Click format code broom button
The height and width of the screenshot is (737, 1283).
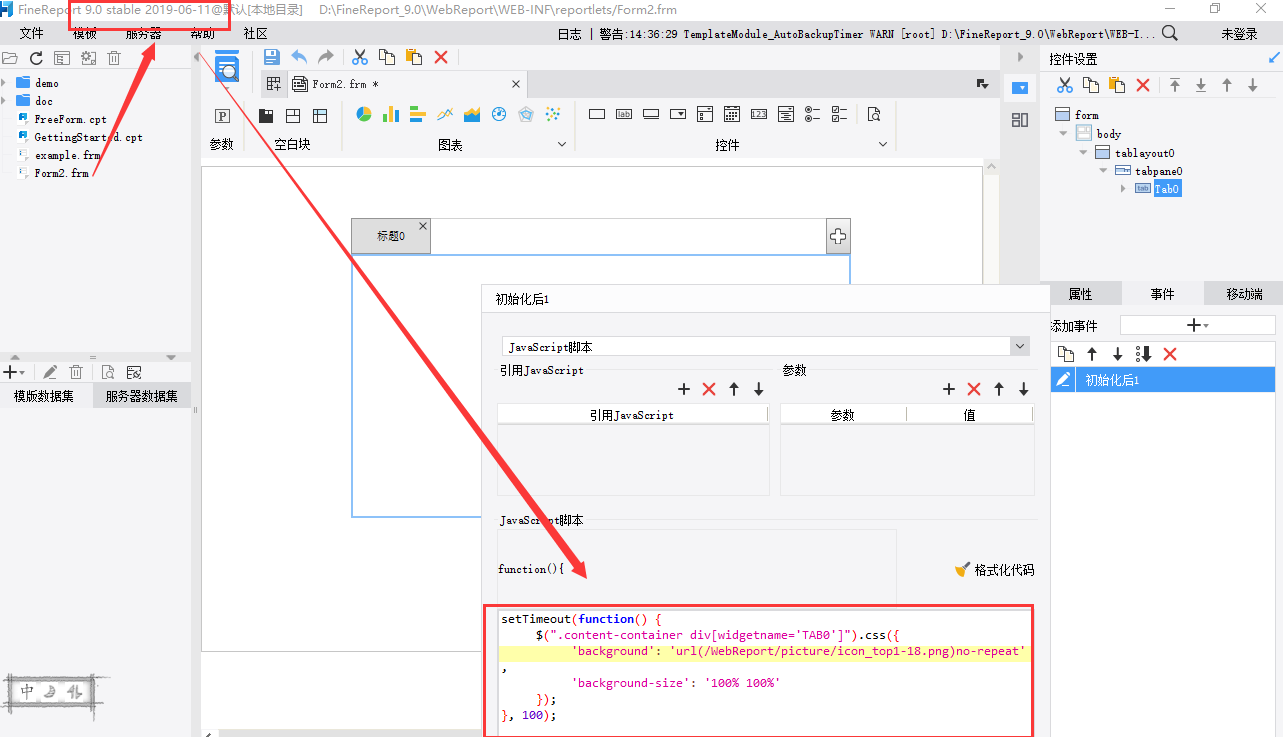click(x=994, y=569)
